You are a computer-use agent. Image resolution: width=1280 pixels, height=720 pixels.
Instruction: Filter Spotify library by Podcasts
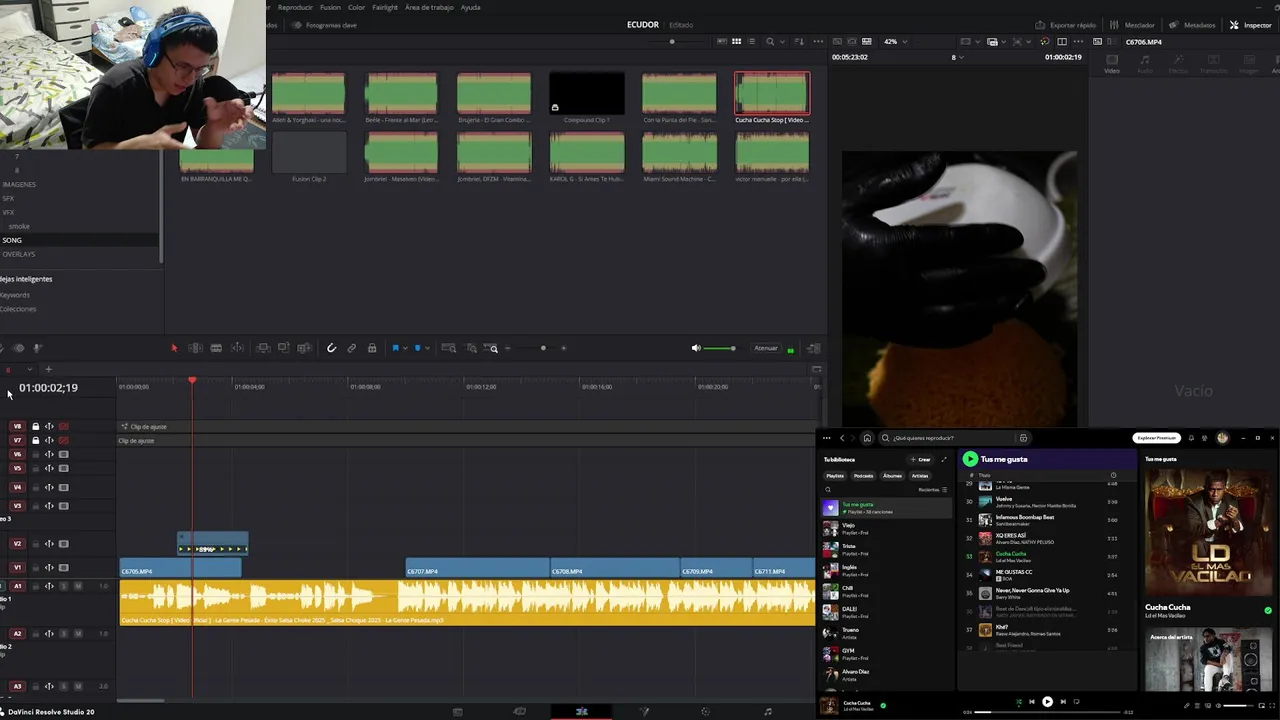863,476
